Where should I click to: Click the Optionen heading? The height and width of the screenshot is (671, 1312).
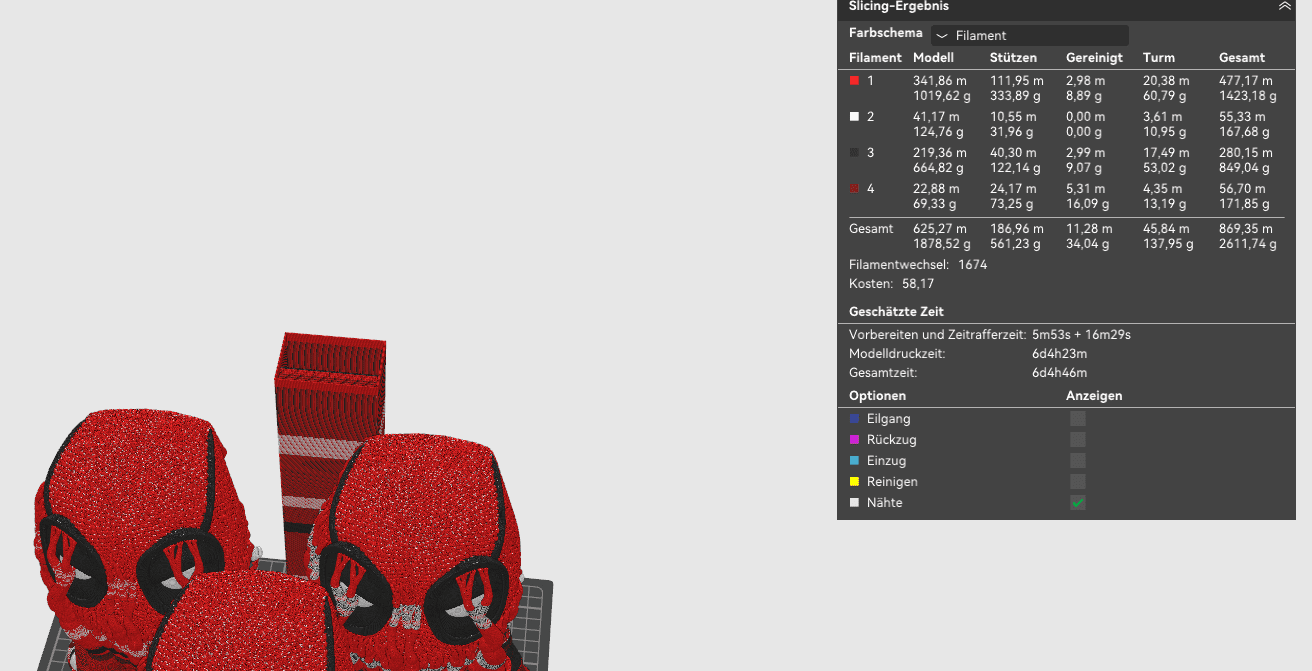click(x=877, y=396)
